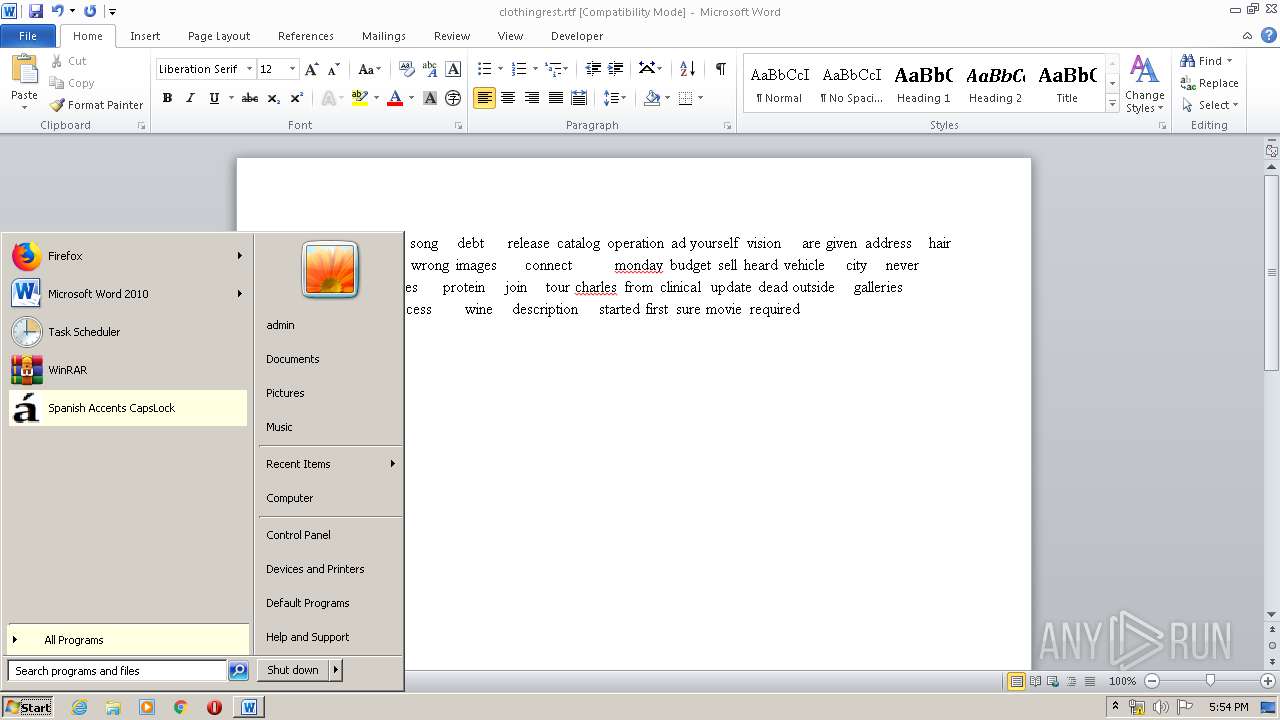Click the Numbering list icon
1280x720 pixels.
tap(518, 68)
